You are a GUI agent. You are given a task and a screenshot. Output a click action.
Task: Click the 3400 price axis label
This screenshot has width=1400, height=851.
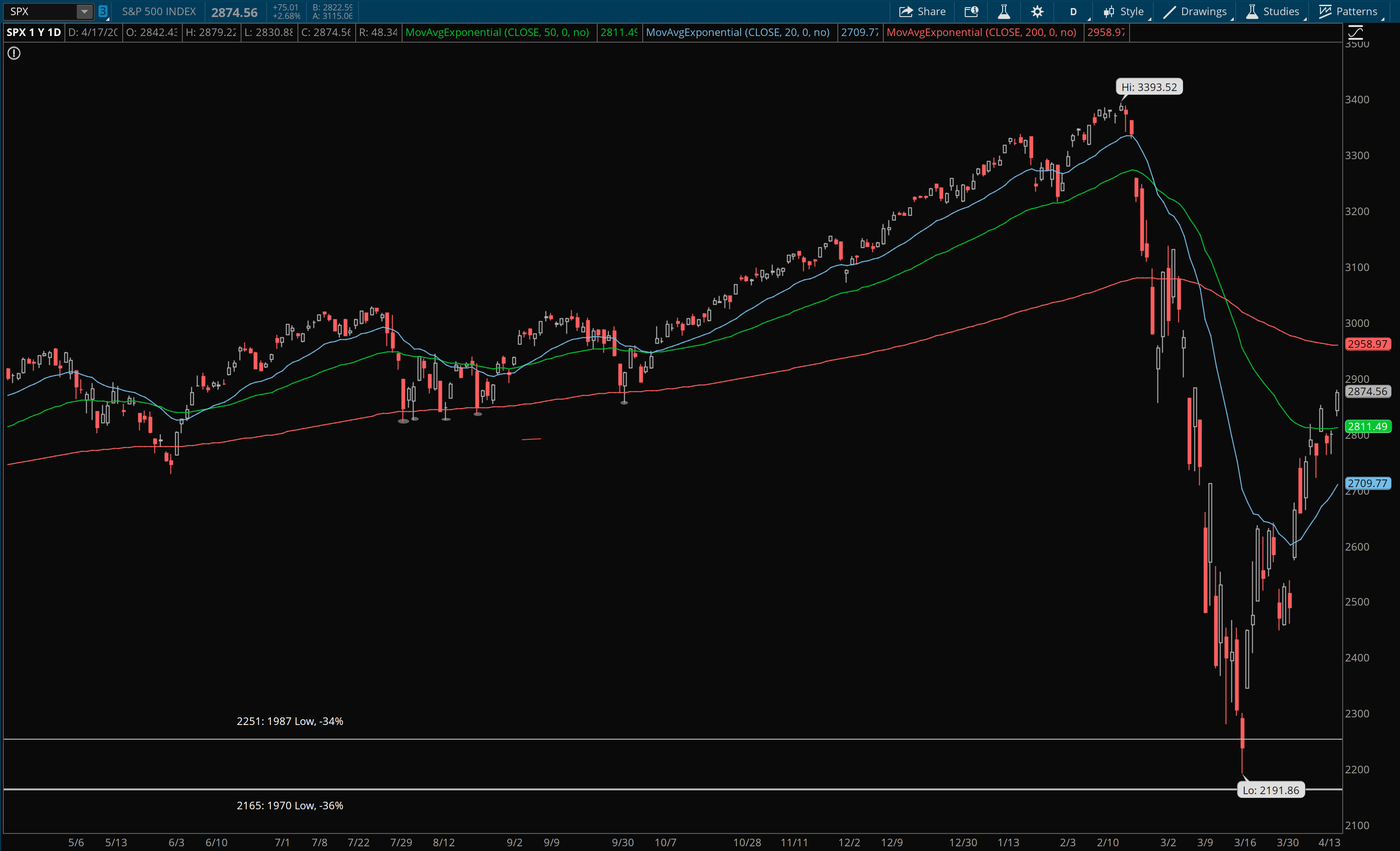pyautogui.click(x=1357, y=100)
